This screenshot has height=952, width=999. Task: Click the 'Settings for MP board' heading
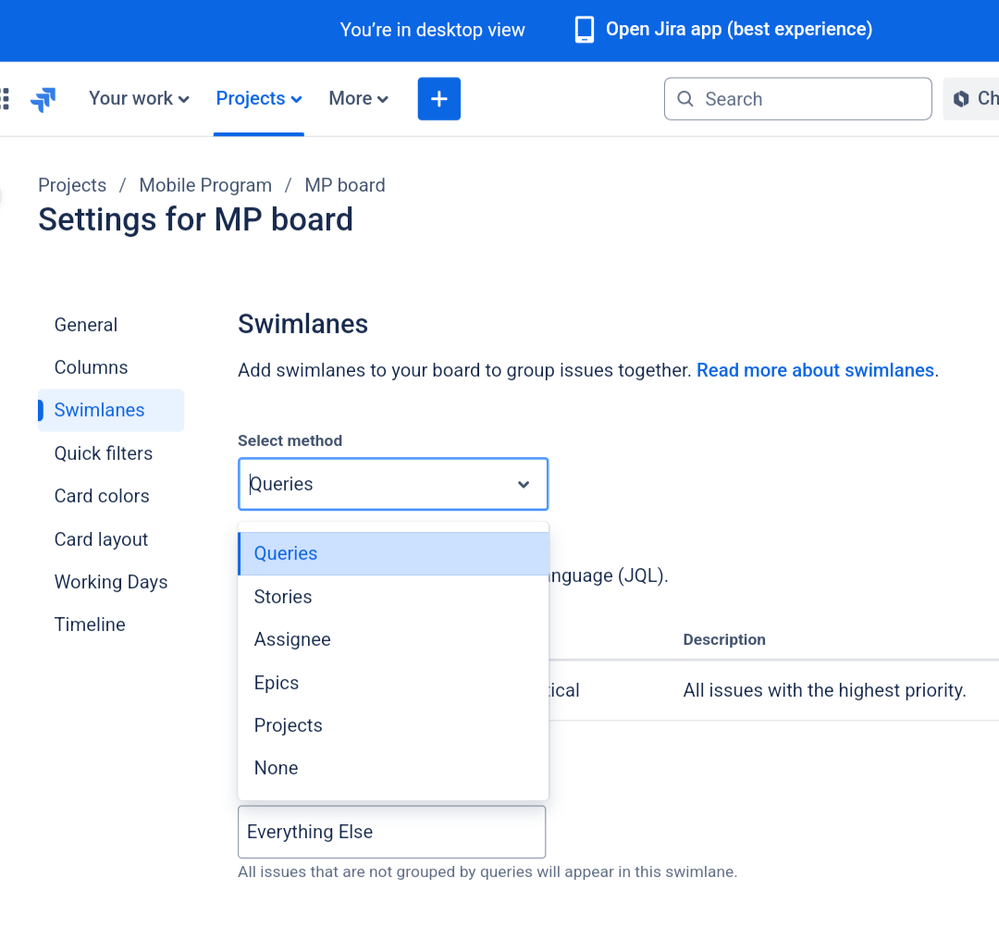[x=196, y=220]
